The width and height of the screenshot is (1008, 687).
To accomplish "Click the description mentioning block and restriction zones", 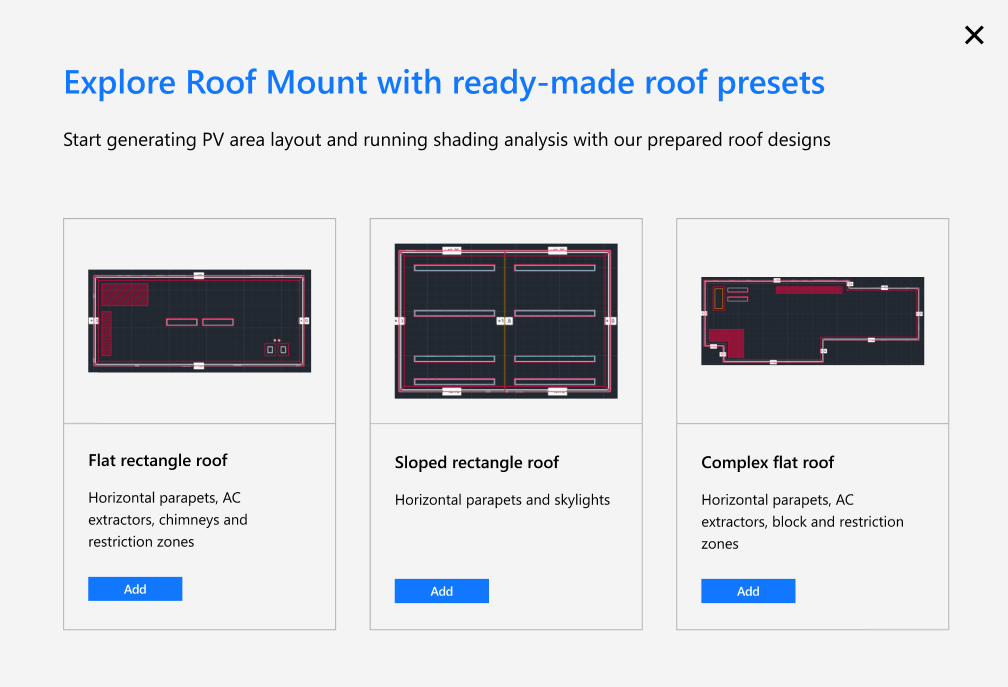I will click(802, 521).
